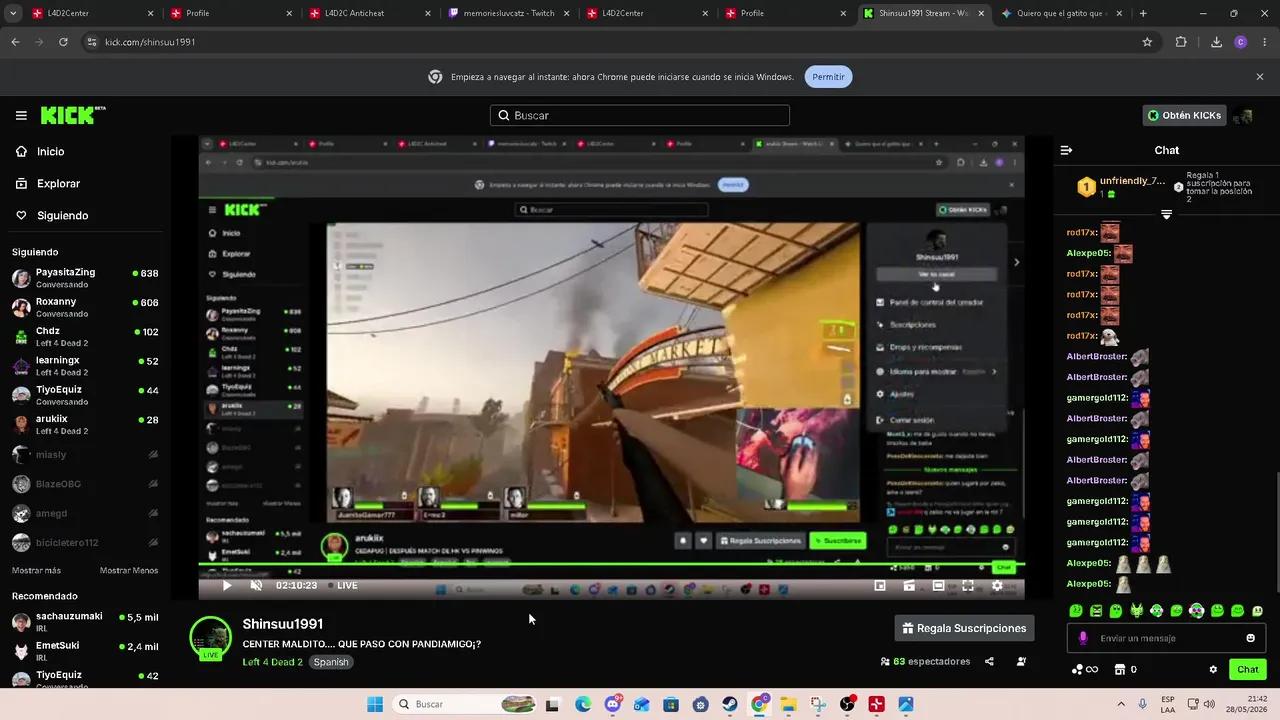Image resolution: width=1280 pixels, height=720 pixels.
Task: Bookmark this page star icon
Action: [x=1147, y=42]
